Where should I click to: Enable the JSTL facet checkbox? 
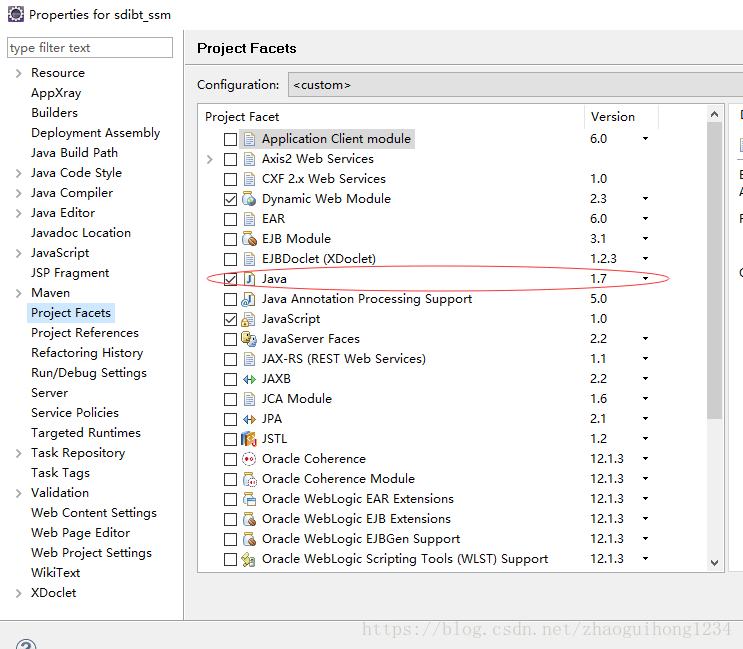[x=230, y=439]
